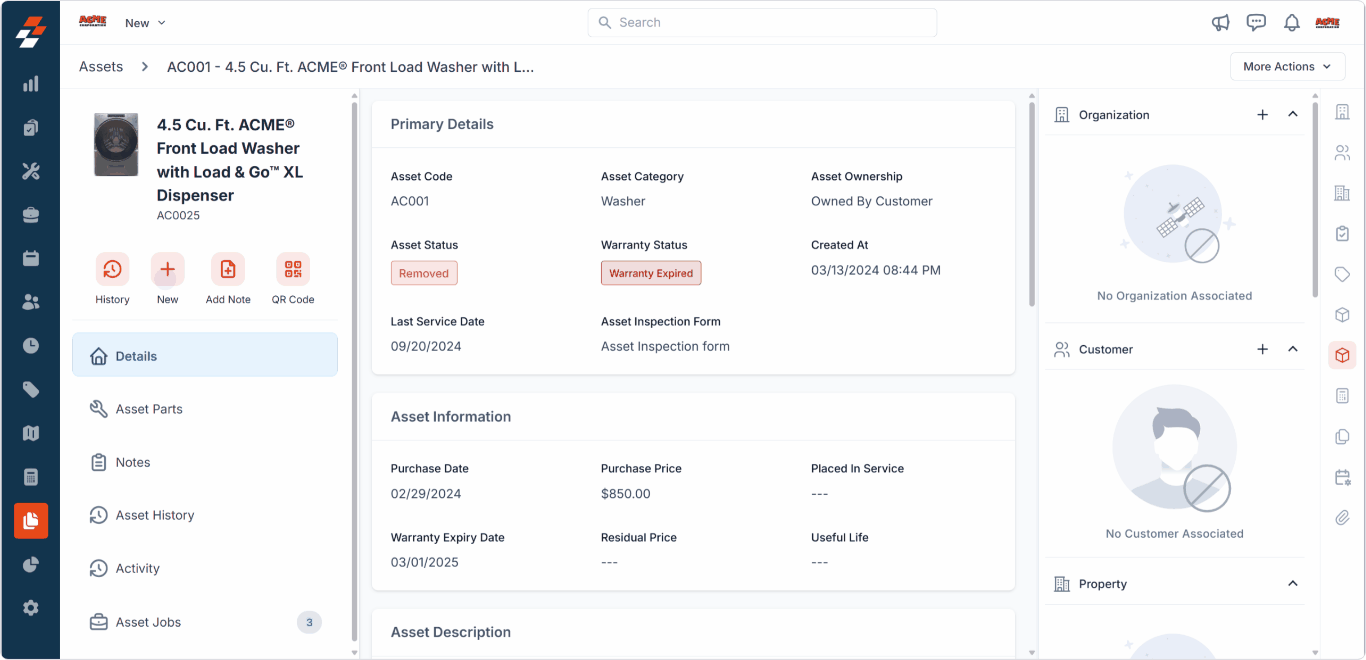This screenshot has width=1366, height=660.
Task: Click the New plus icon under asset name
Action: tap(168, 269)
